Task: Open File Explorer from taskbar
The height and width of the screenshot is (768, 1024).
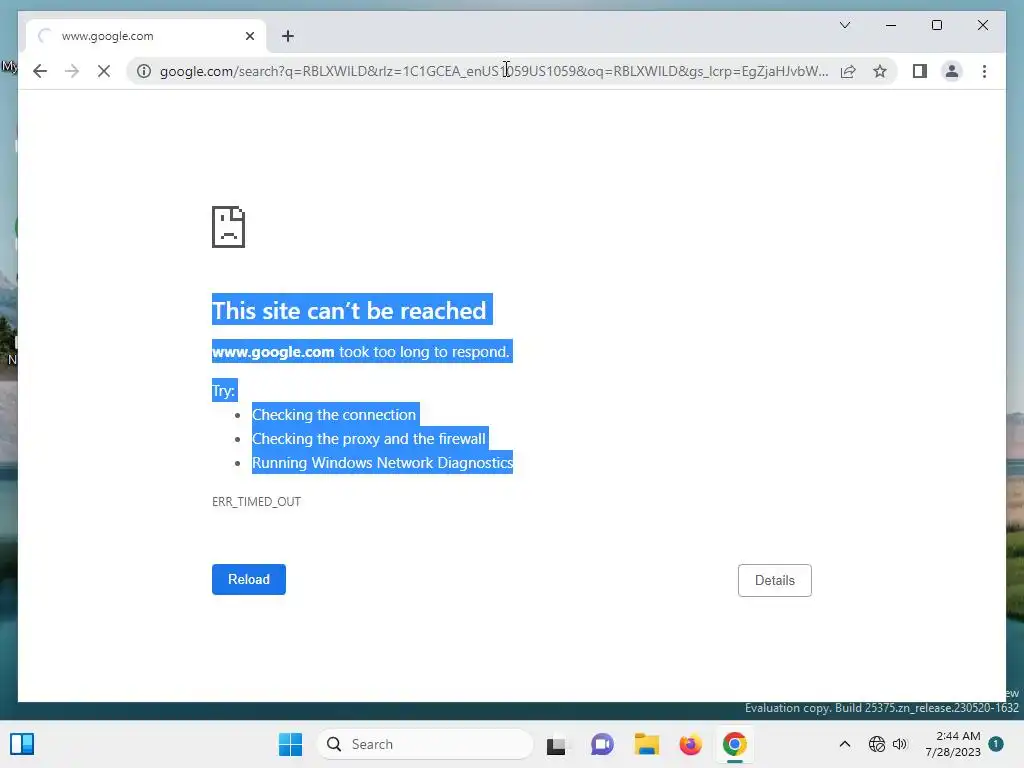Action: click(x=647, y=744)
